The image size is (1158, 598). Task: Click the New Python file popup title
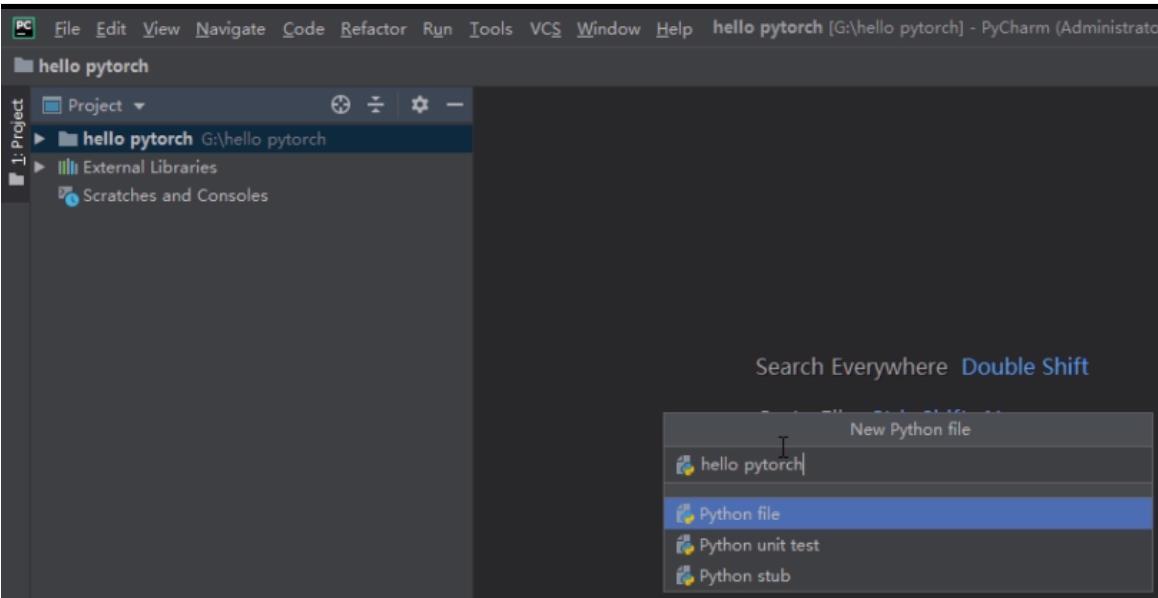910,430
